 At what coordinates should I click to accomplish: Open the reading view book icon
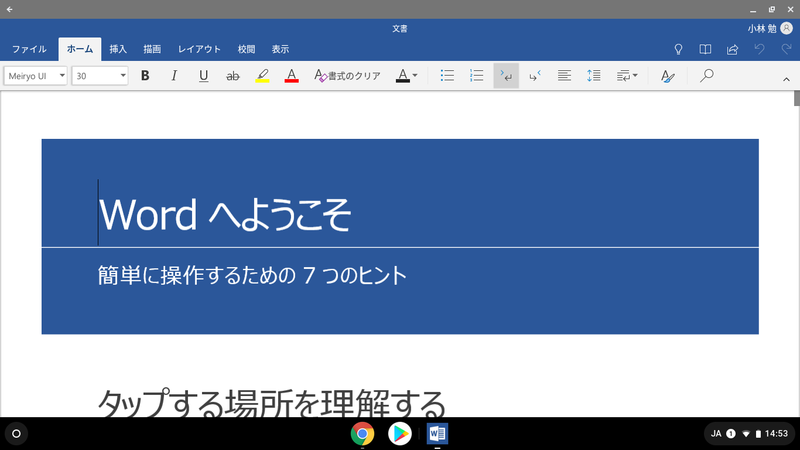[x=705, y=49]
